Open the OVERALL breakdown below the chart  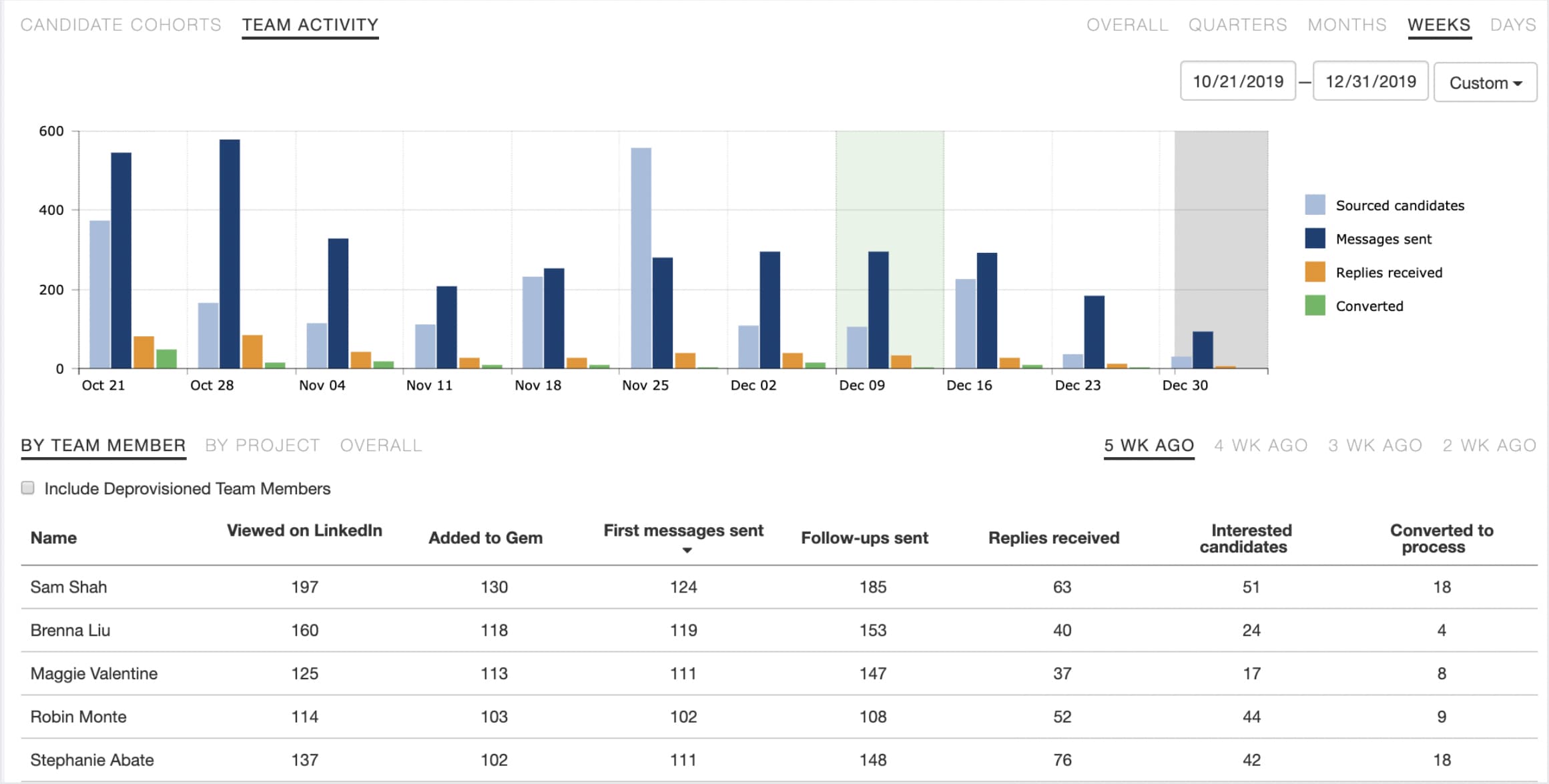(x=381, y=445)
